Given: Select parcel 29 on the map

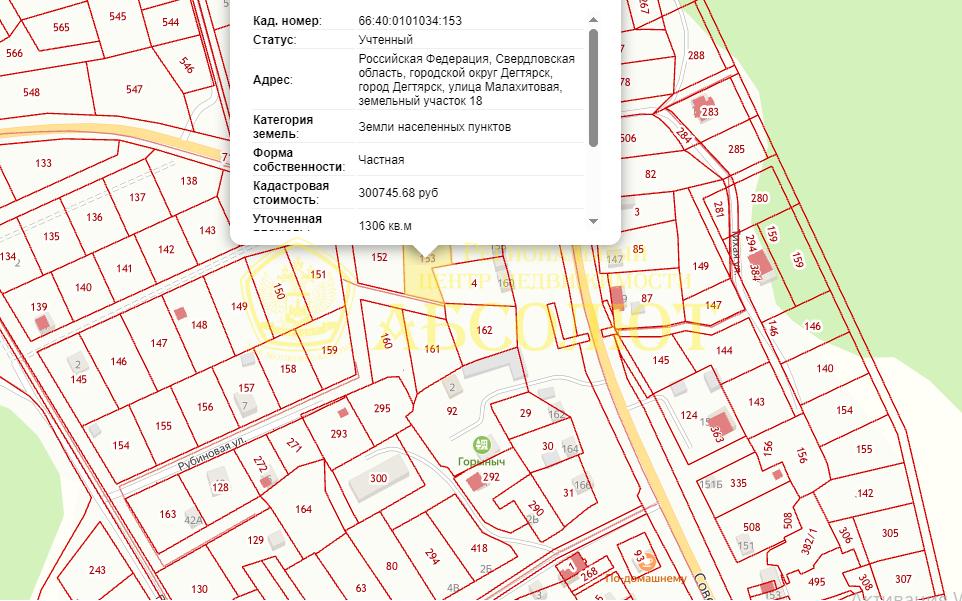Looking at the screenshot, I should [x=526, y=413].
